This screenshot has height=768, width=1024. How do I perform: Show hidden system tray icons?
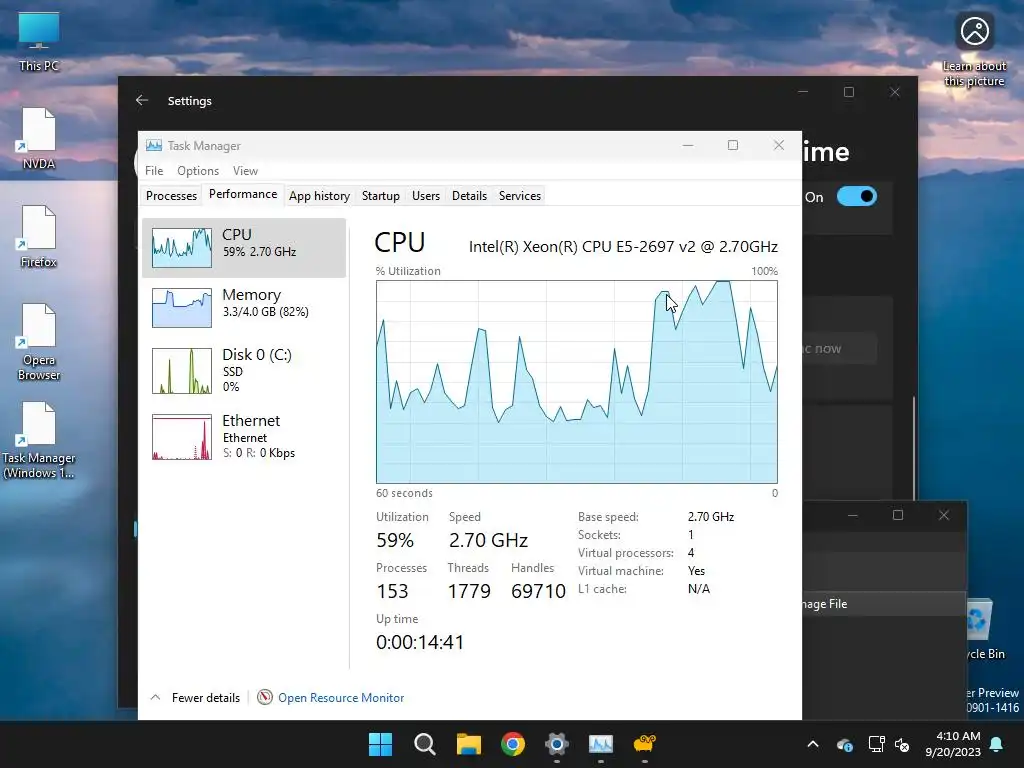tap(812, 744)
